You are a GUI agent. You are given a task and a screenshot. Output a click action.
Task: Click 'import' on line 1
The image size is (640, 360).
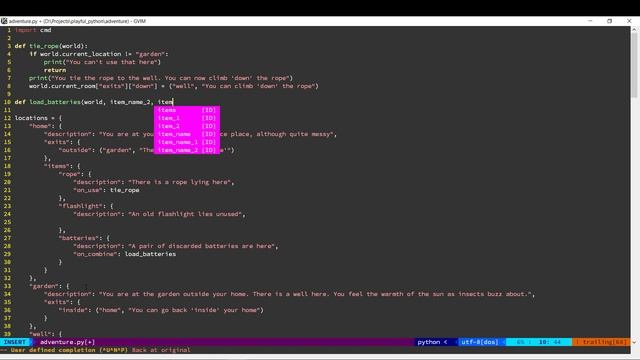[x=25, y=30]
